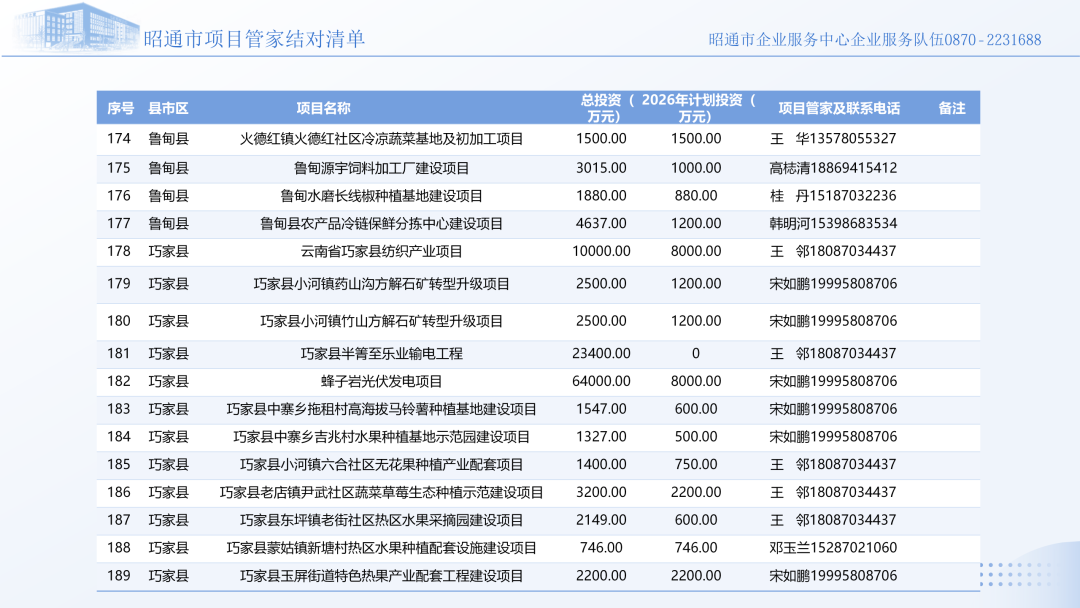This screenshot has height=608, width=1080.
Task: Click project 巧家县中寨乡吉兆村水果种植基地示范园建设项目
Action: point(382,437)
